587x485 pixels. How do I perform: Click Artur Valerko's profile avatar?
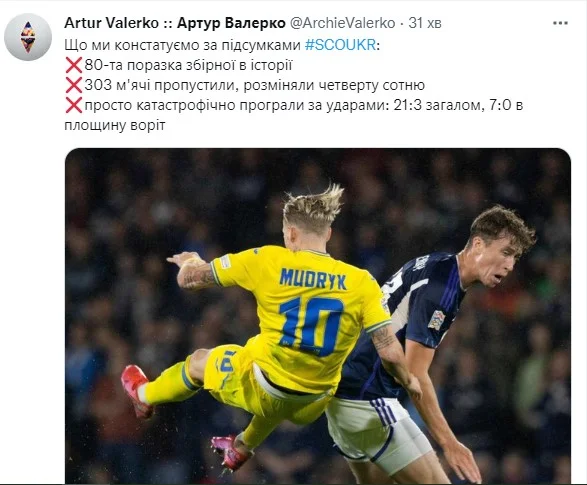point(28,37)
